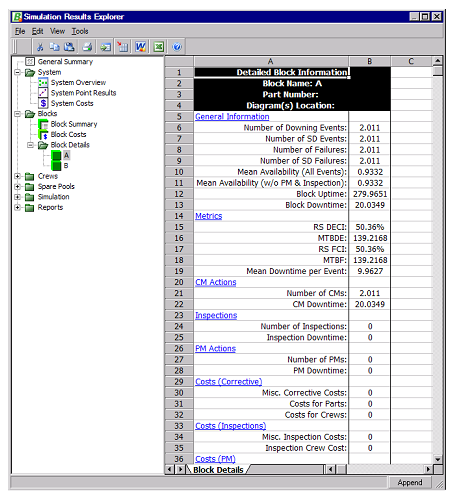Follow the Costs (Inspections) link
456x502 pixels.
231,426
